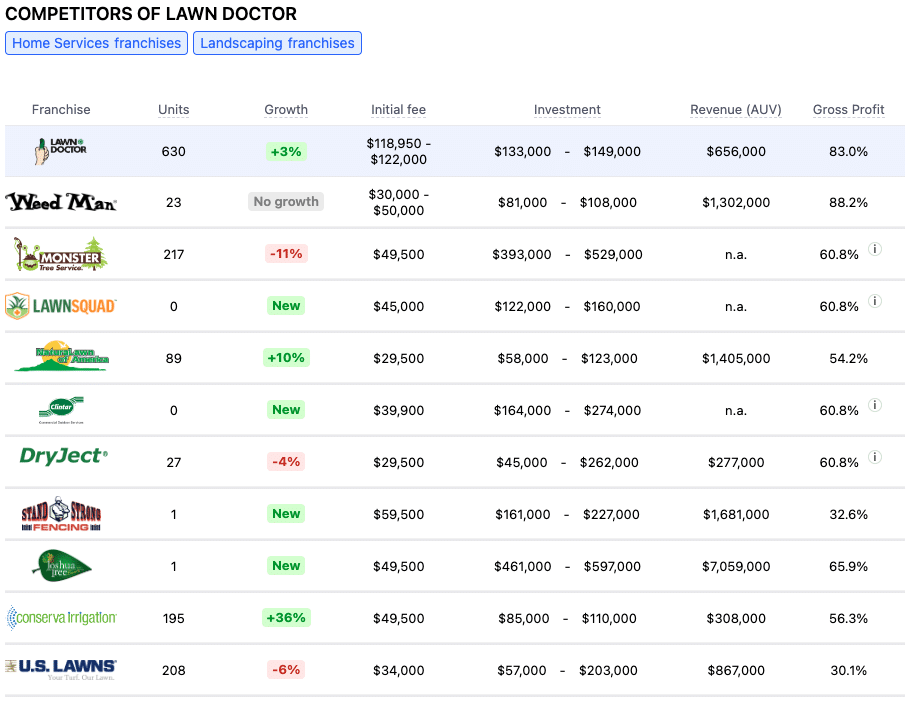Select the Competitors of Lawn Doctor heading
This screenshot has width=910, height=707.
pyautogui.click(x=151, y=13)
